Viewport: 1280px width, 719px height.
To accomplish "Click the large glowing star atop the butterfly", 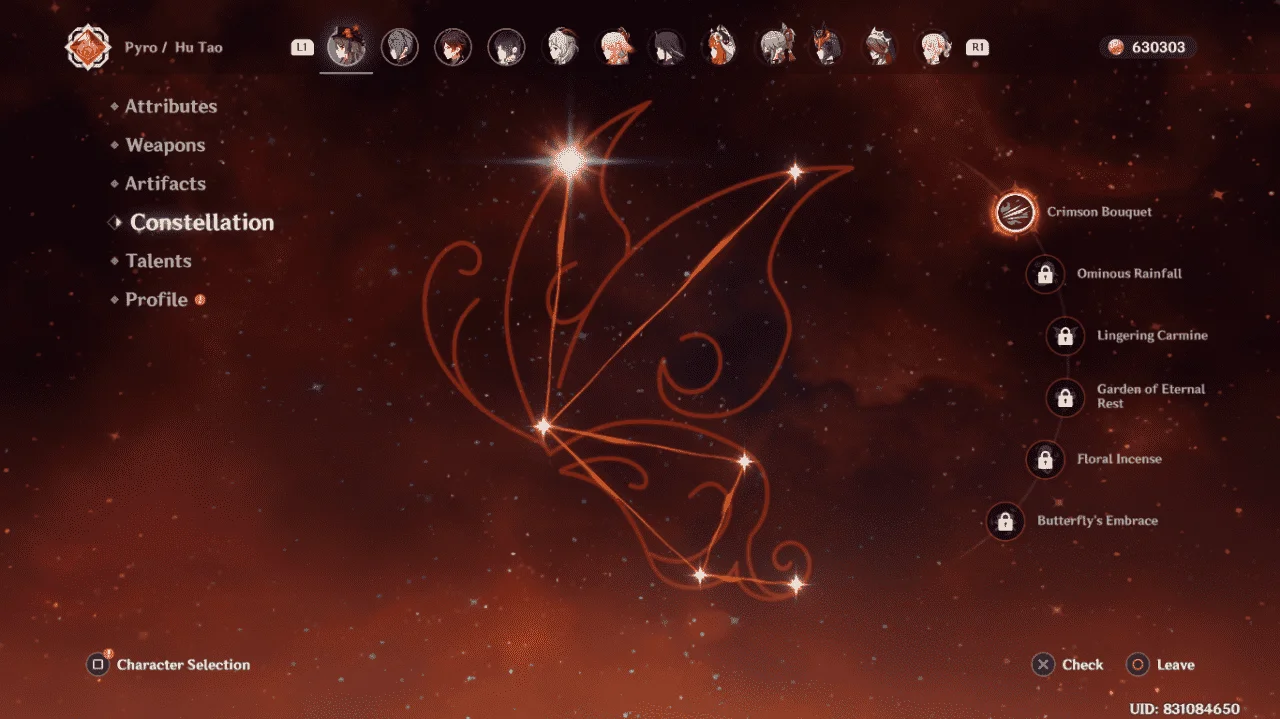I will (x=569, y=160).
